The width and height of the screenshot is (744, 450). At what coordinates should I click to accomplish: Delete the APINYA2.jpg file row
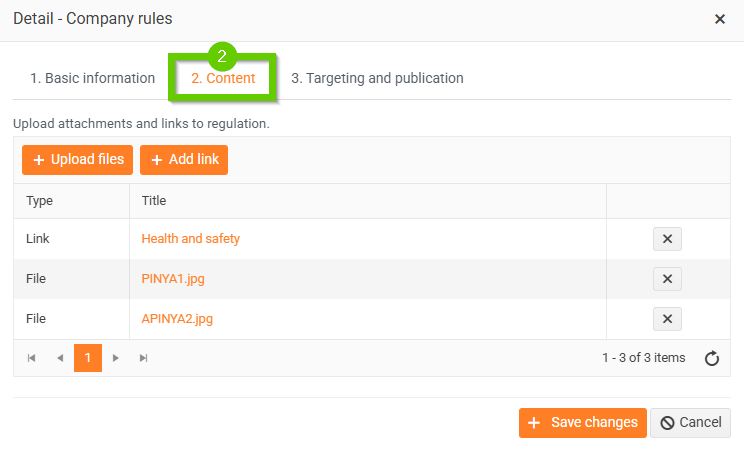click(x=667, y=319)
